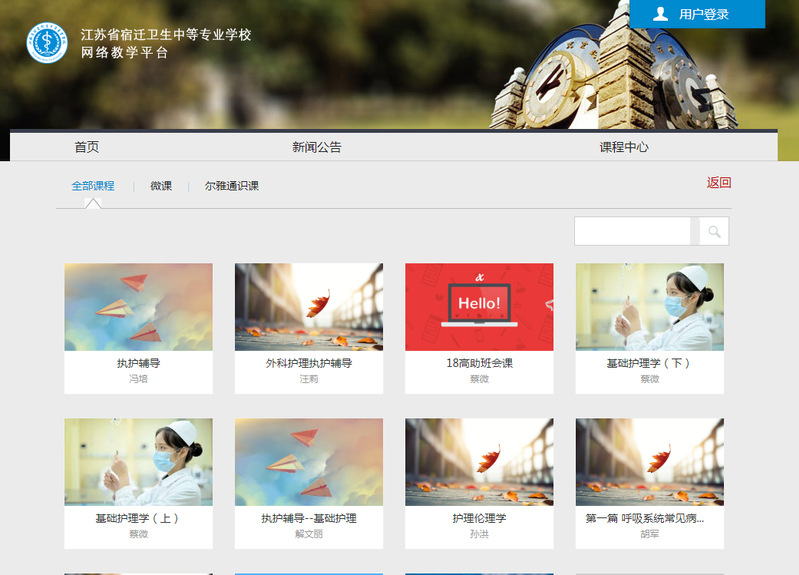Image resolution: width=799 pixels, height=575 pixels.
Task: Focus the course search input box
Action: 633,232
